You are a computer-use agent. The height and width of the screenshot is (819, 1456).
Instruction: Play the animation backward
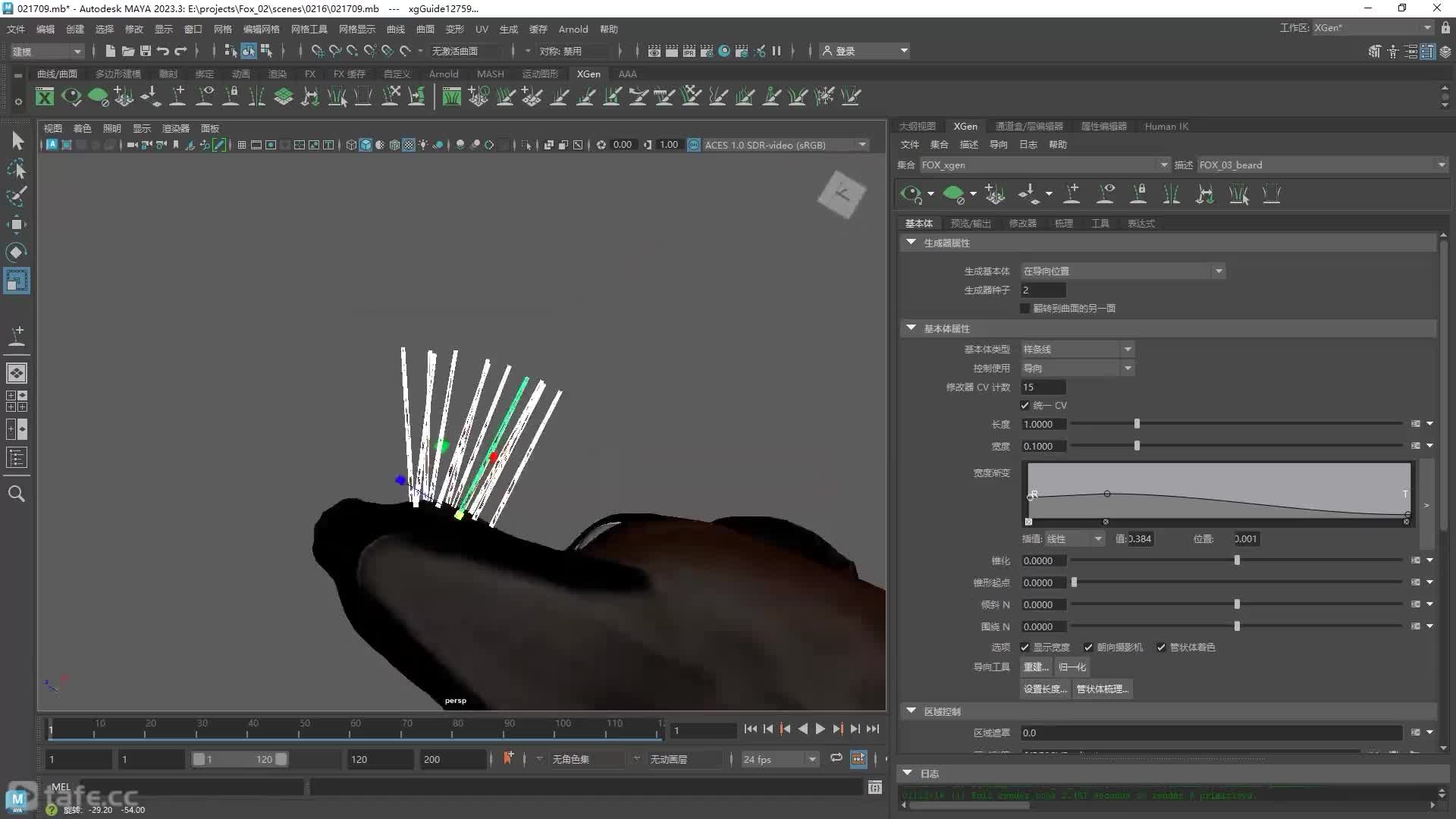click(802, 729)
